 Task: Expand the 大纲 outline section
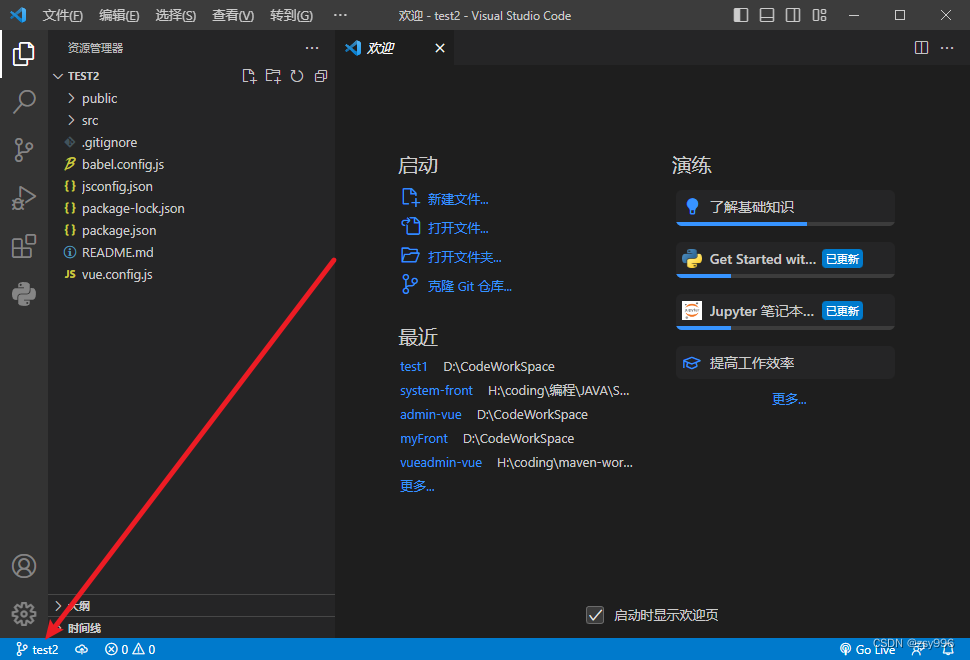[192, 606]
